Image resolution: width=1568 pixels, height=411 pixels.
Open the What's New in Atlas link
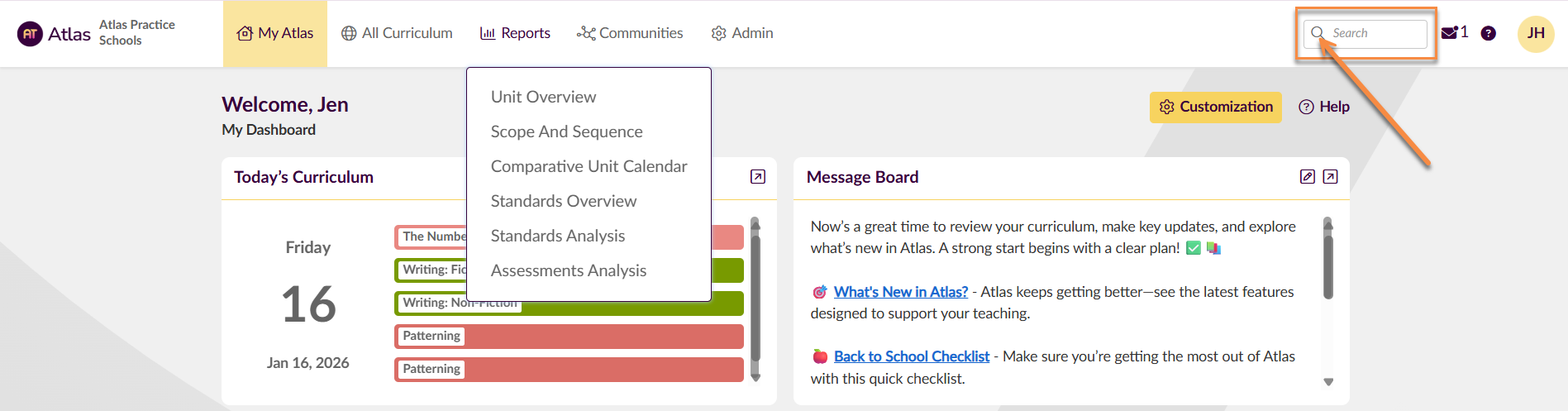[x=900, y=292]
